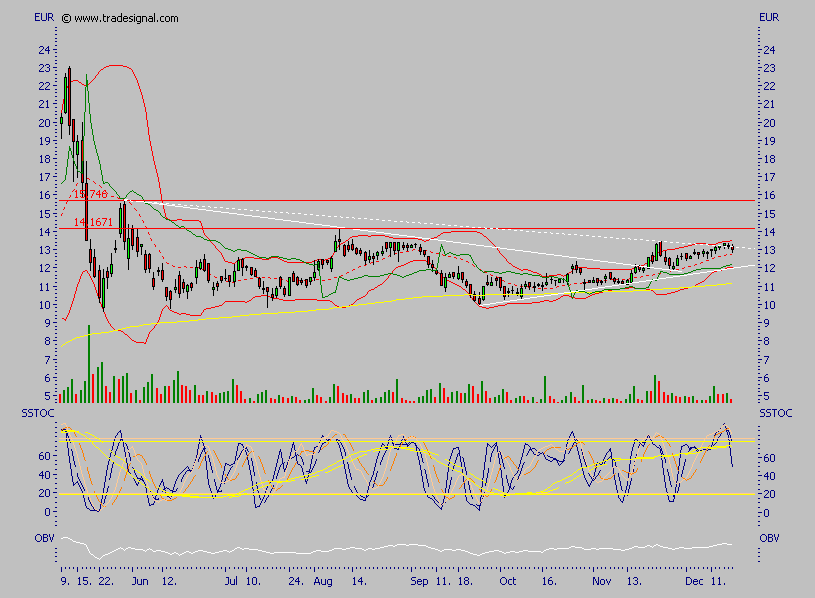Click the tallest green volume bar
This screenshot has width=815, height=598.
pos(89,364)
